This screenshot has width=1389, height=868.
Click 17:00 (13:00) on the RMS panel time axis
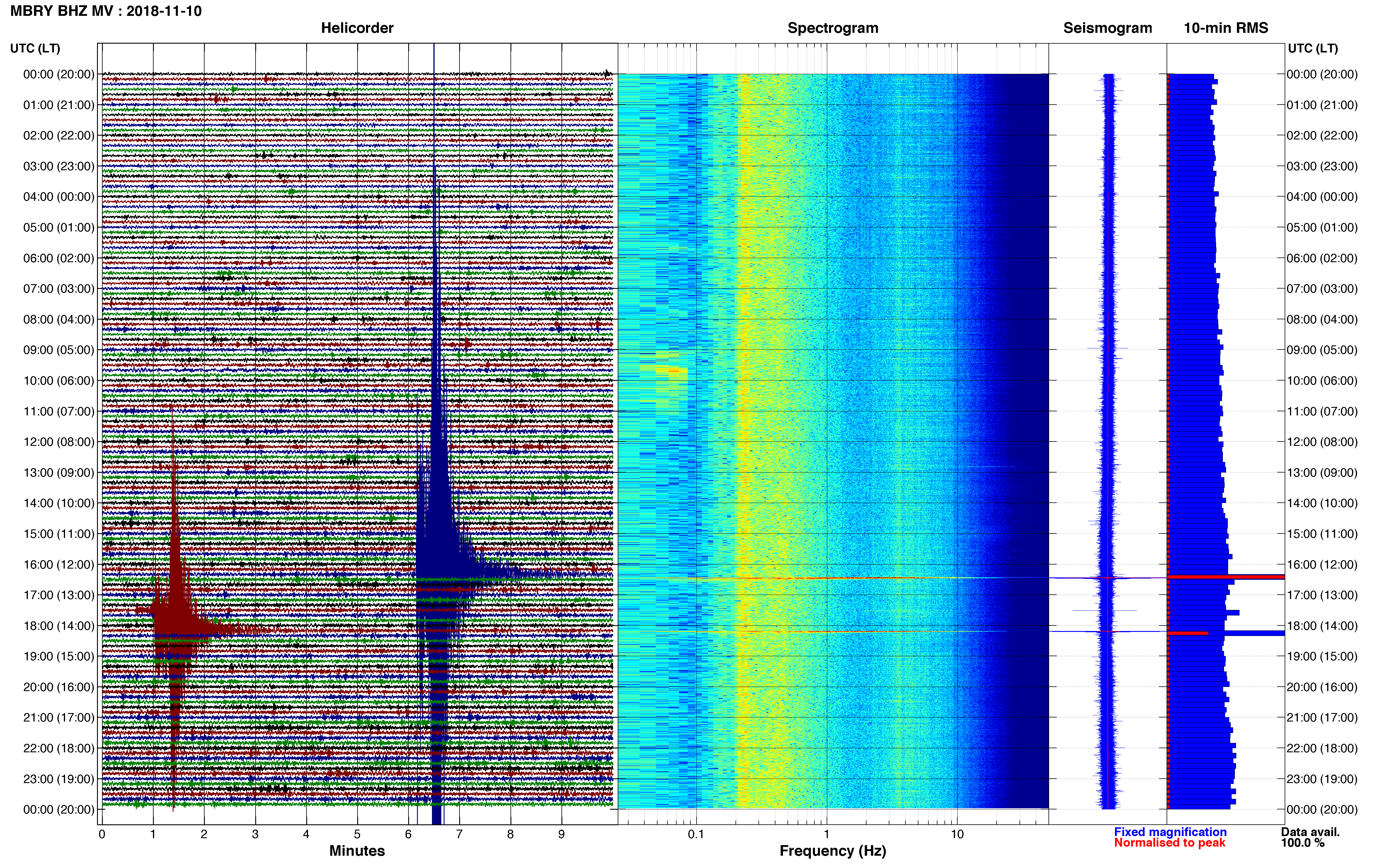click(x=1322, y=595)
